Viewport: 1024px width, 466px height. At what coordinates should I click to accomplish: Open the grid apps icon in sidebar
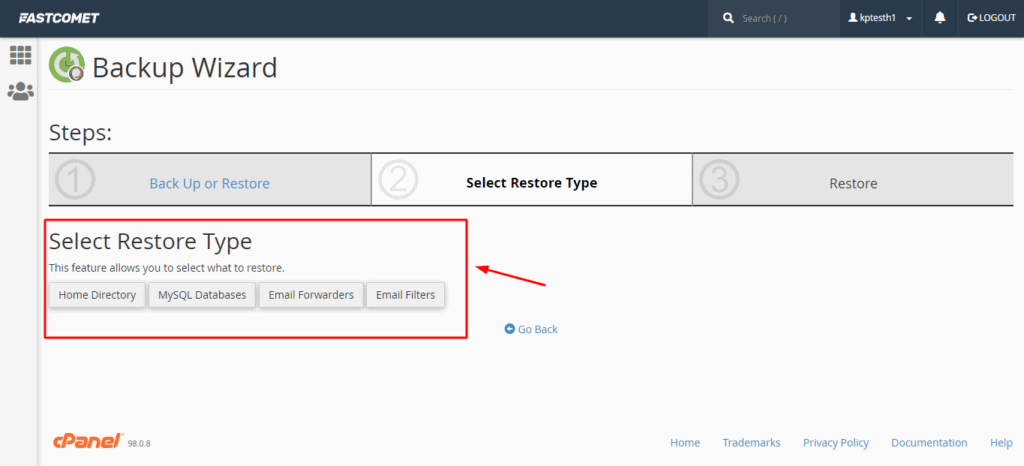coord(20,55)
